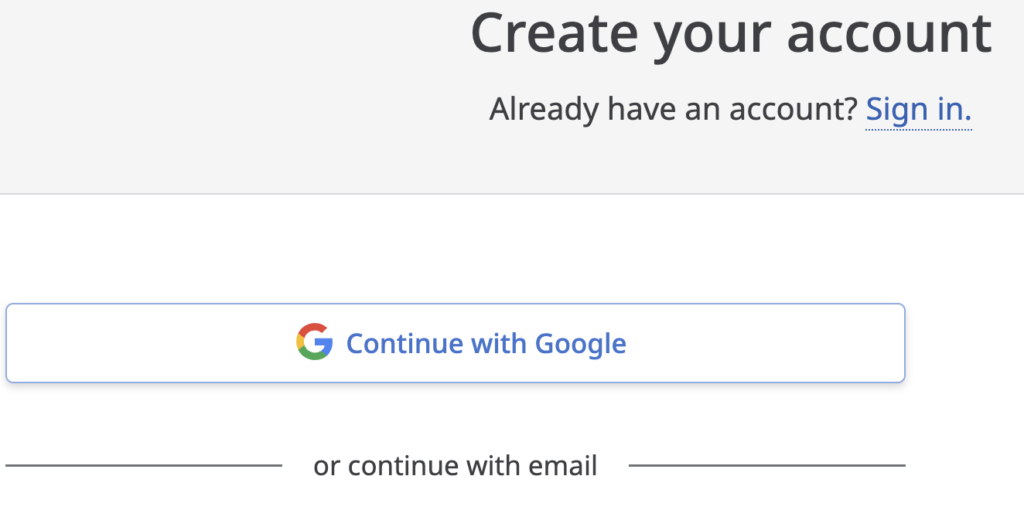Click the word 'account' in the page heading
The image size is (1024, 510).
[889, 33]
